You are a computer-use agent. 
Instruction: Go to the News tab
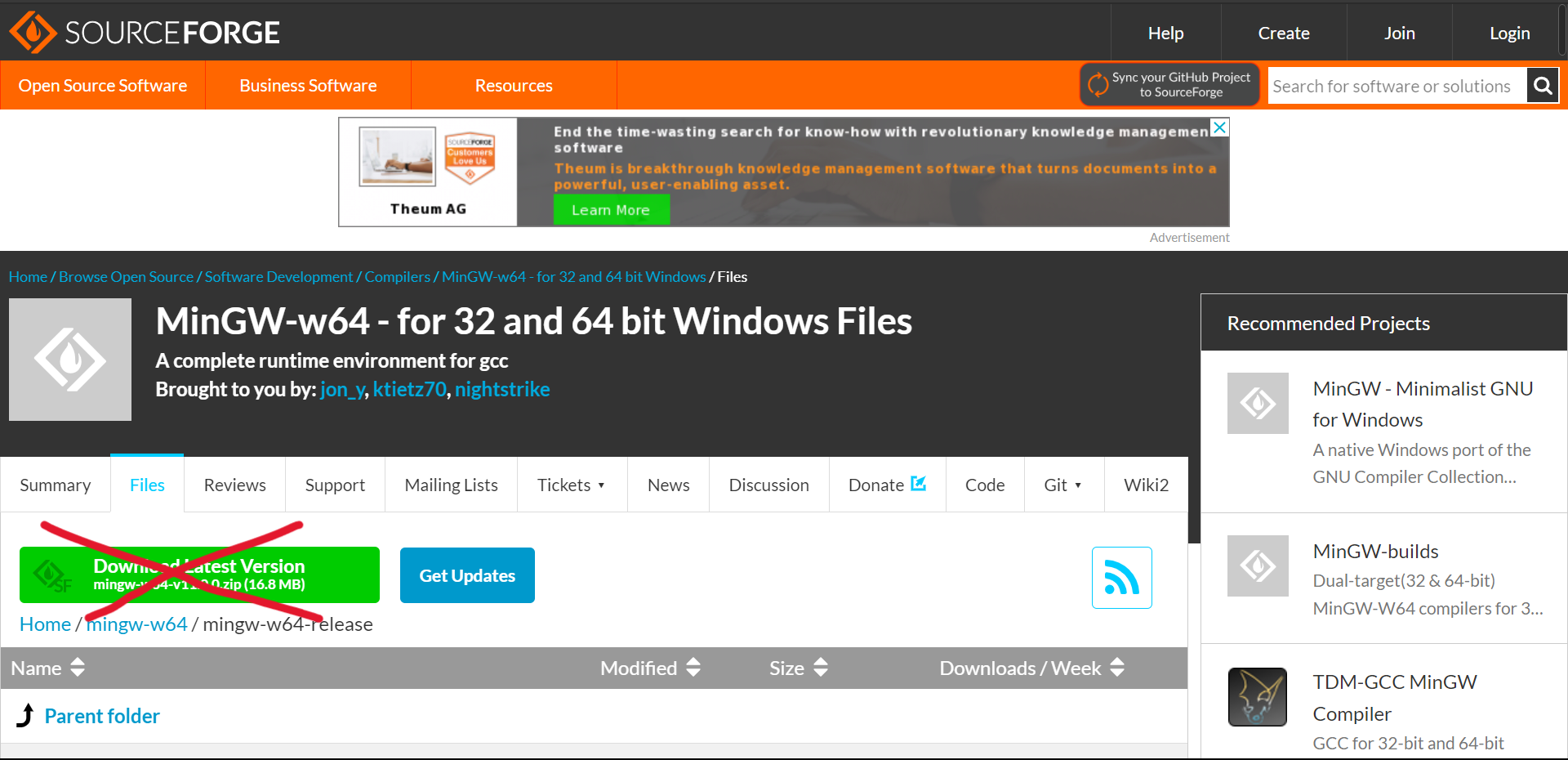click(668, 485)
